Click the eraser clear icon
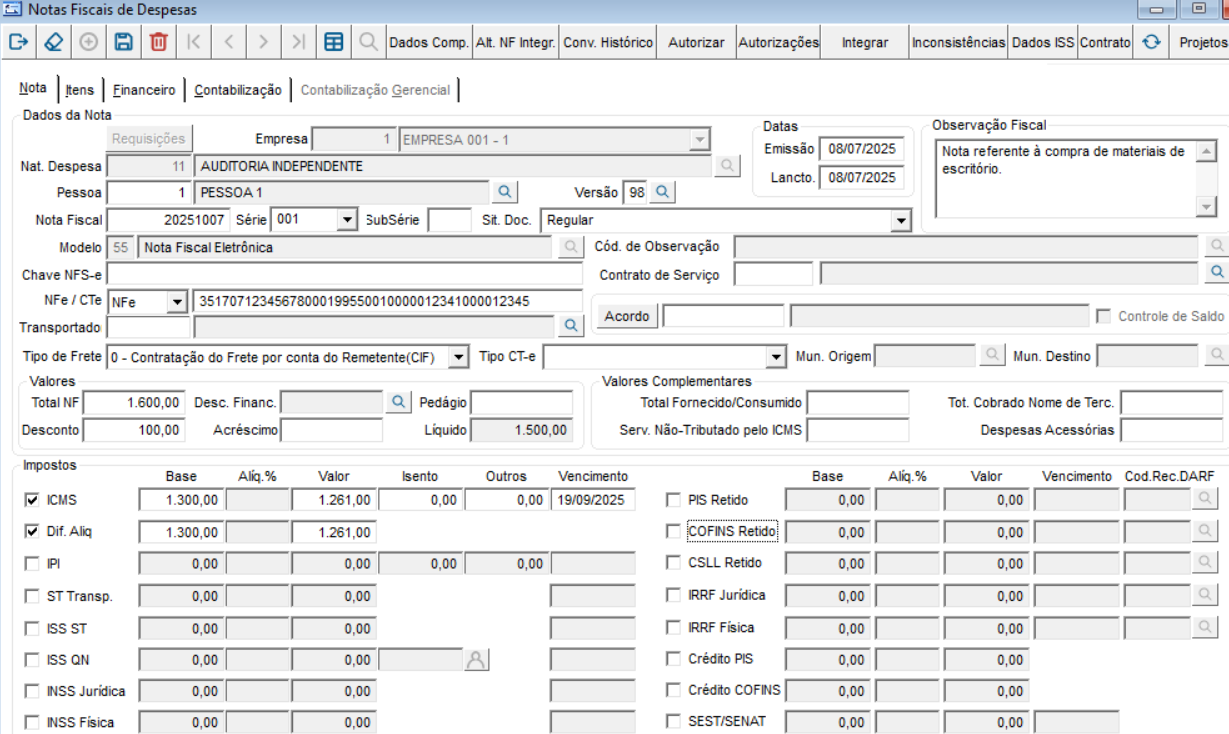This screenshot has width=1229, height=734. [x=53, y=42]
